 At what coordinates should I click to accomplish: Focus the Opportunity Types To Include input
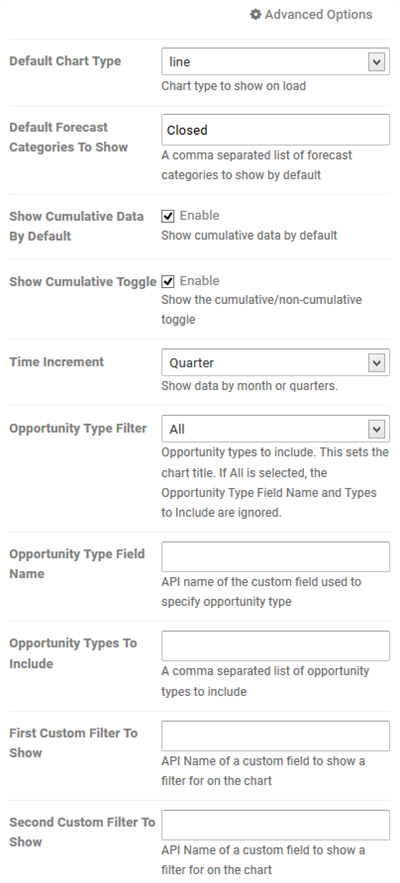(275, 646)
